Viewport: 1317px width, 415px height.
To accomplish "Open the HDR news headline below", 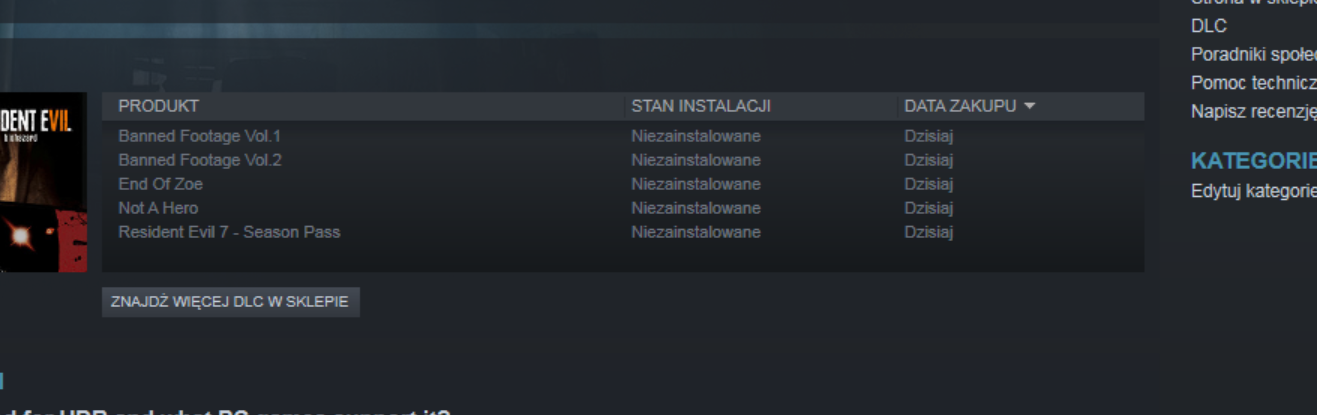I will click(x=226, y=411).
